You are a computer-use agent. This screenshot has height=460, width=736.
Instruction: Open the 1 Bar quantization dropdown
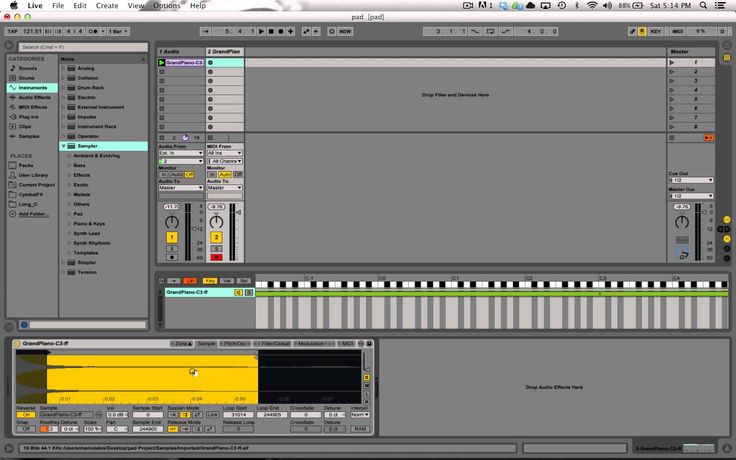click(x=118, y=31)
